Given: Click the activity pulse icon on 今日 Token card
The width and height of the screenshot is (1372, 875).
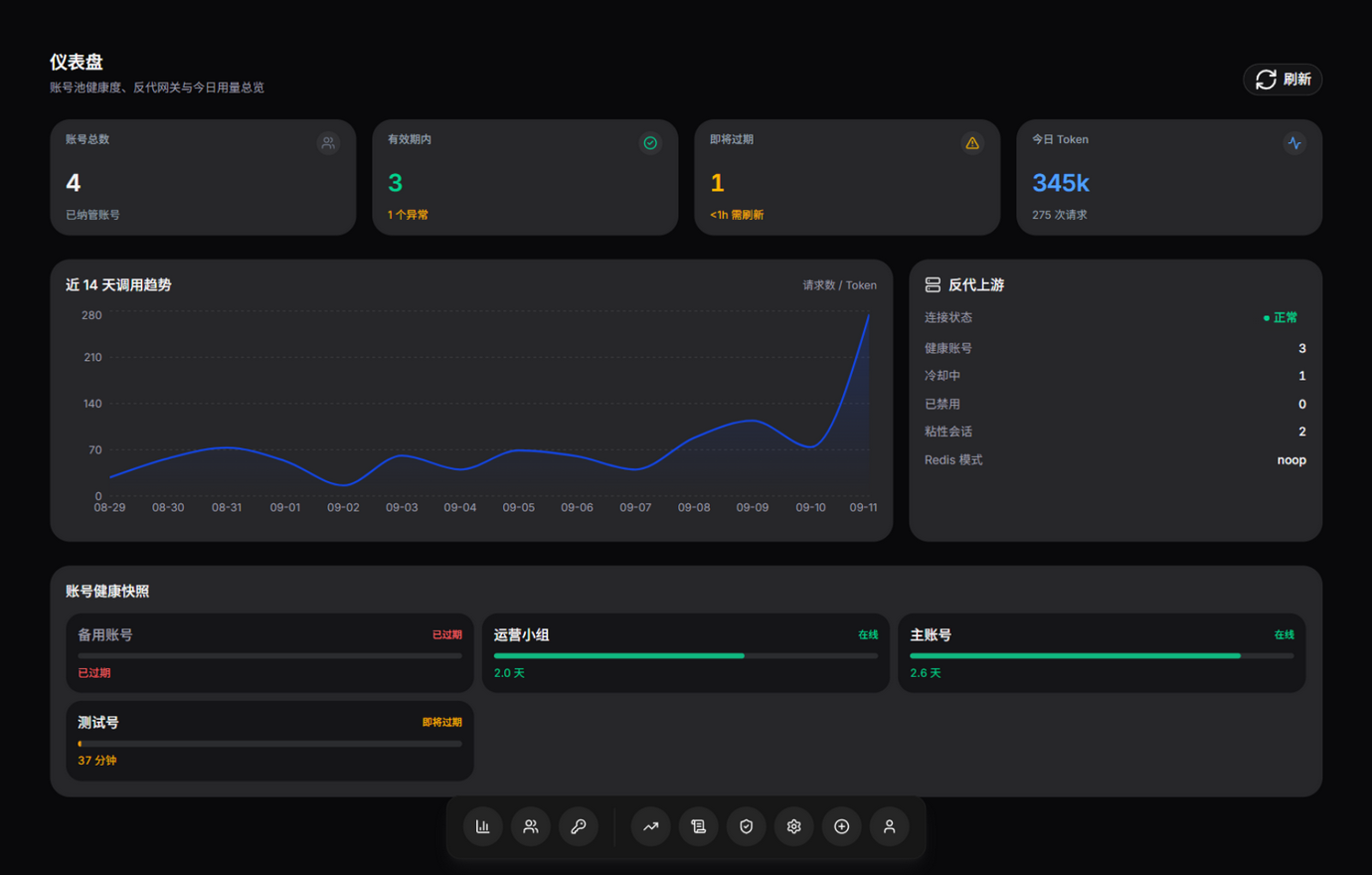Looking at the screenshot, I should 1294,143.
